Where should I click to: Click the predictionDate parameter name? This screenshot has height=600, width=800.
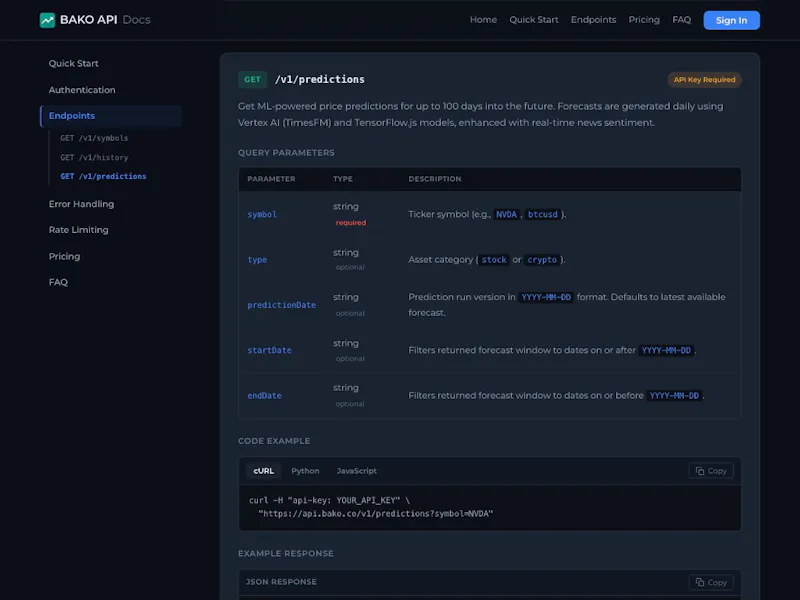[x=282, y=305]
